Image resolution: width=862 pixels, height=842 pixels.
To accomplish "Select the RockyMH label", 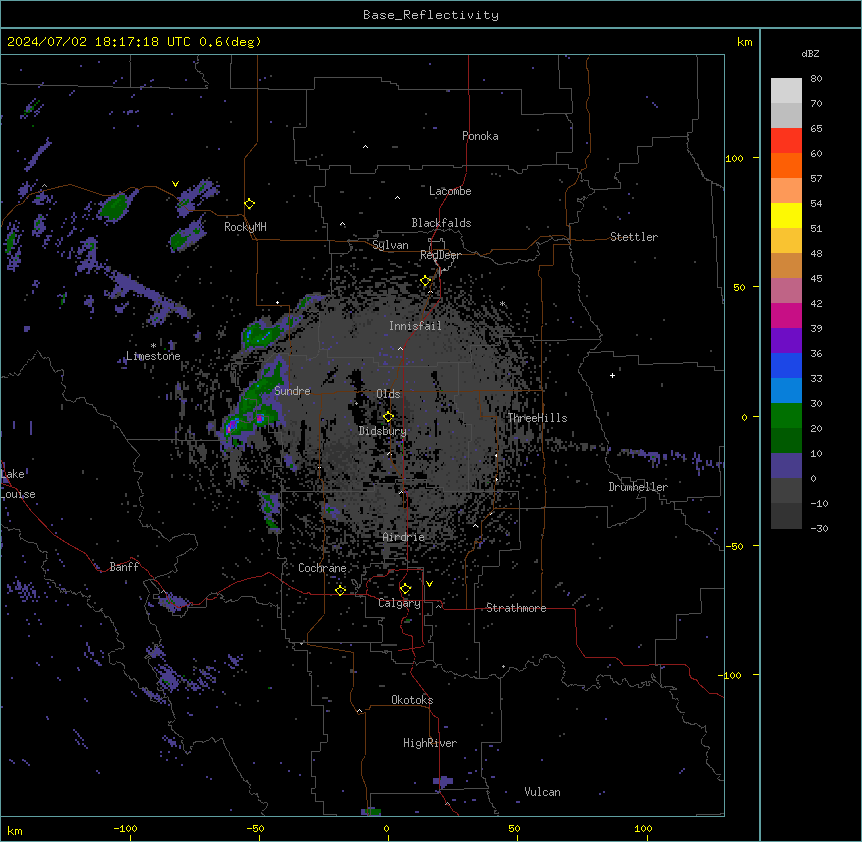I will click(x=245, y=226).
